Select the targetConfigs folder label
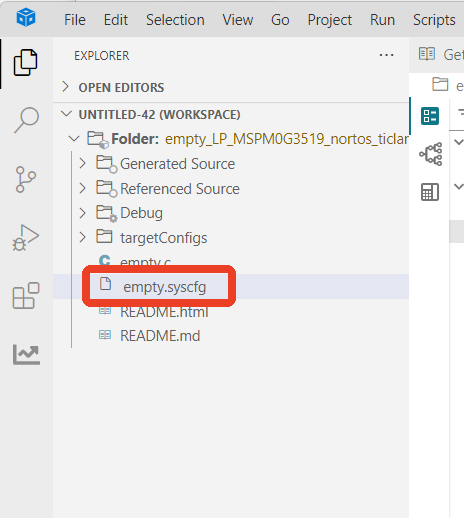This screenshot has height=518, width=464. click(x=164, y=238)
